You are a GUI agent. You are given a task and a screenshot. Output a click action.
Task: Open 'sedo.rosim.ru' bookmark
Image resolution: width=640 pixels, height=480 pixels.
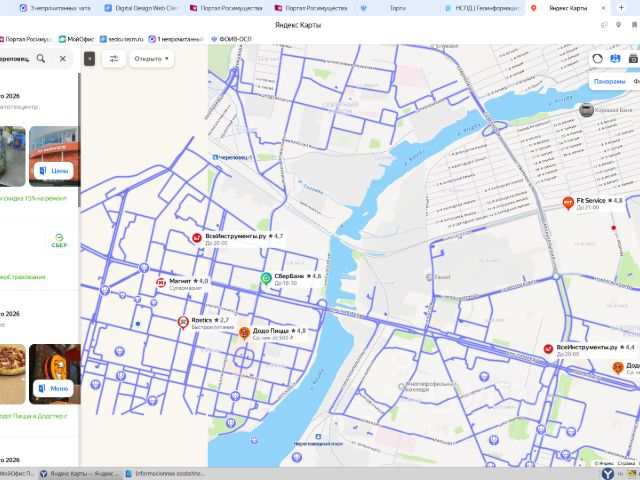122,39
